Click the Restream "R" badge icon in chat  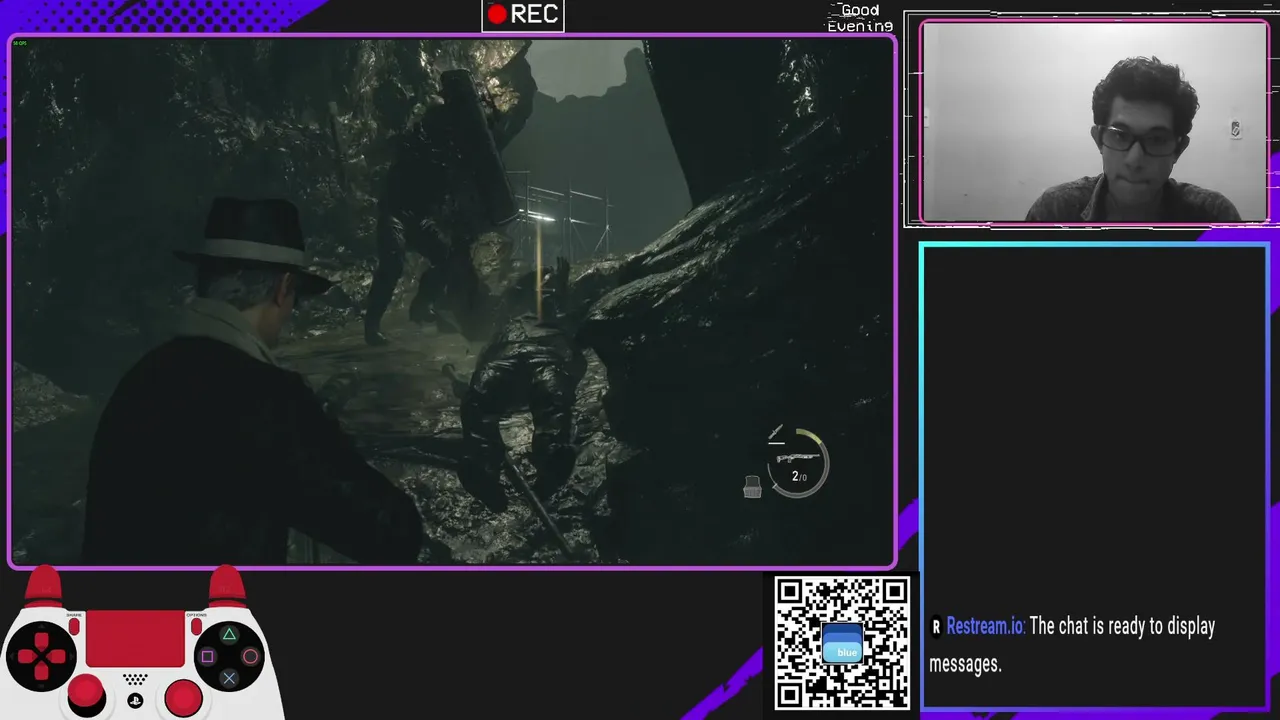[x=936, y=627]
